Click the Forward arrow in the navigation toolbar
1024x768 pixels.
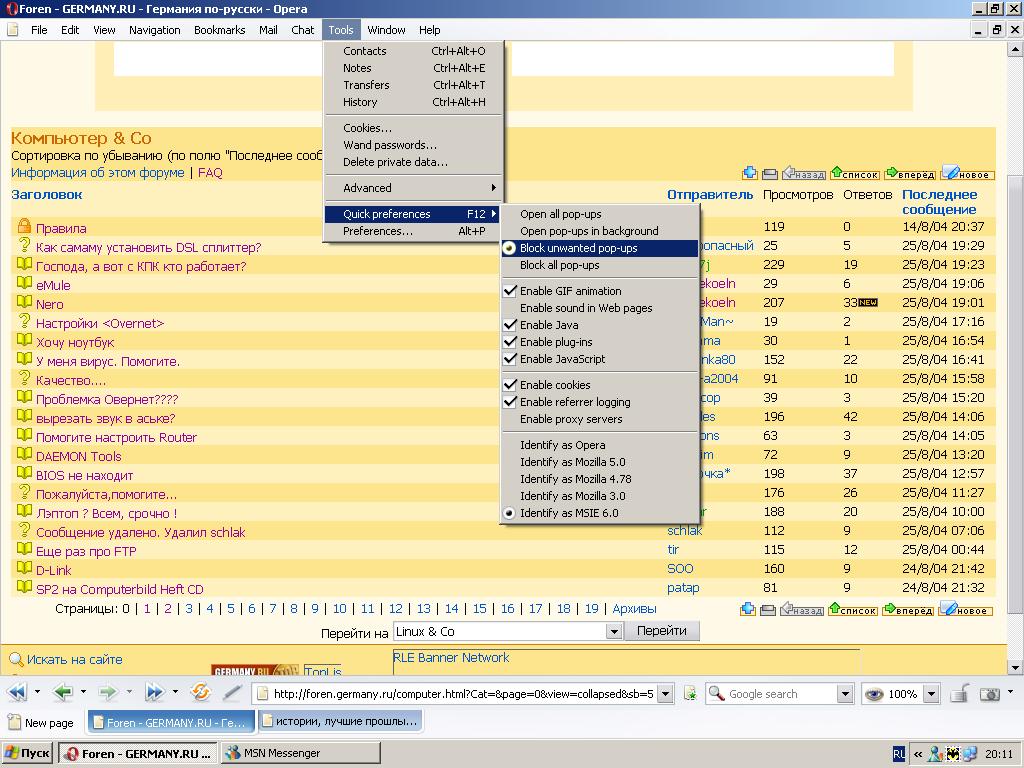point(108,692)
